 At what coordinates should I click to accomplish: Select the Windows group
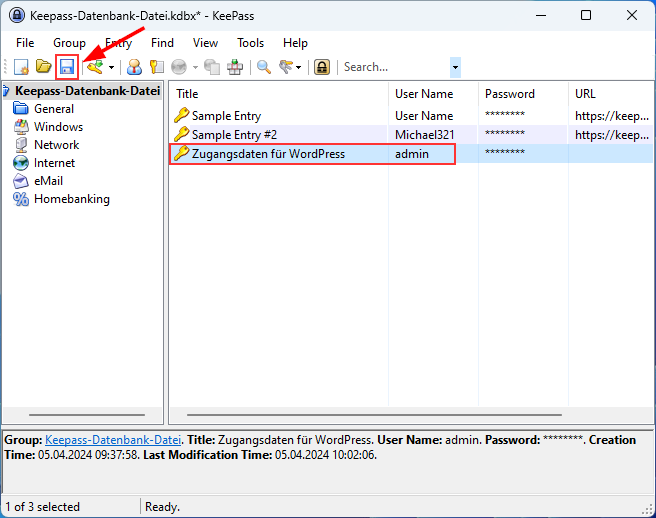59,127
